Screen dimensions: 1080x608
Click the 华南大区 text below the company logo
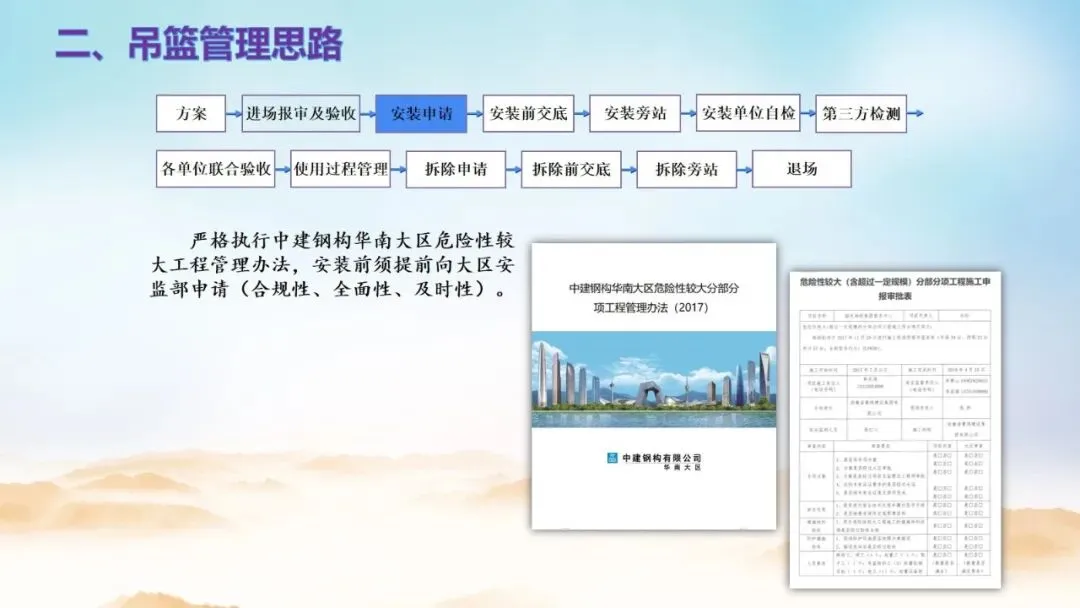pos(682,468)
